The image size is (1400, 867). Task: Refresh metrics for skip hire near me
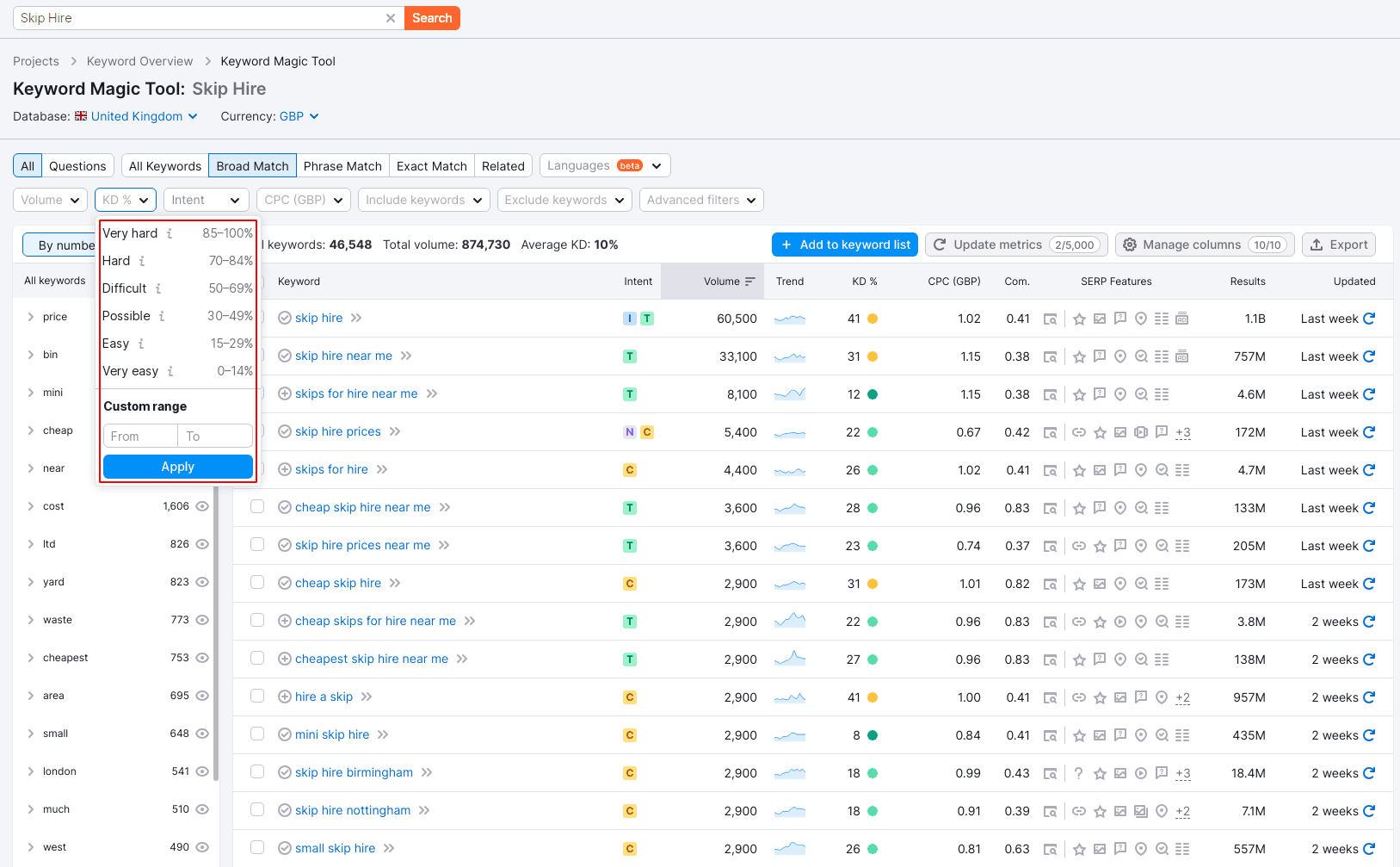pos(1369,356)
